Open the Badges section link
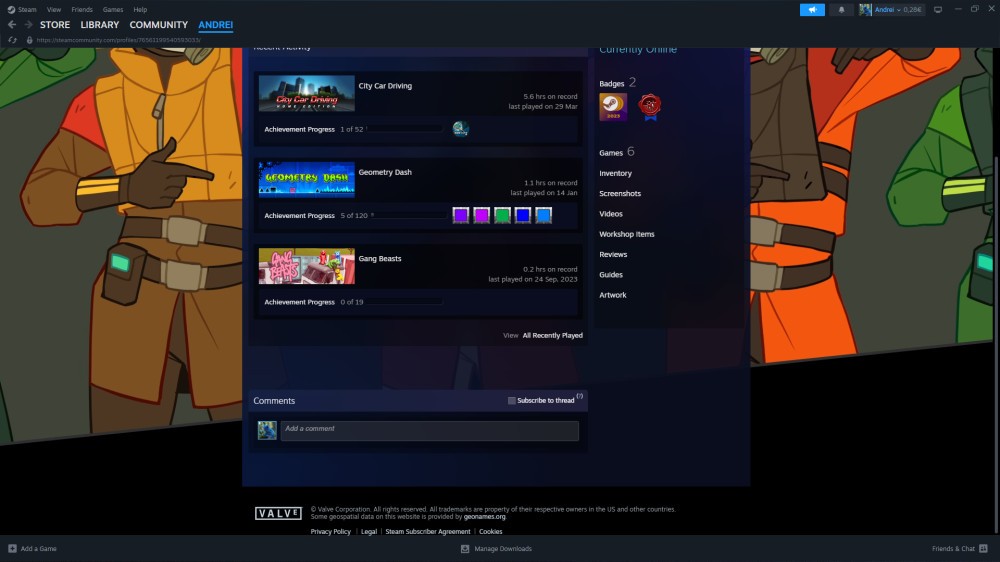This screenshot has height=562, width=1000. pos(612,84)
